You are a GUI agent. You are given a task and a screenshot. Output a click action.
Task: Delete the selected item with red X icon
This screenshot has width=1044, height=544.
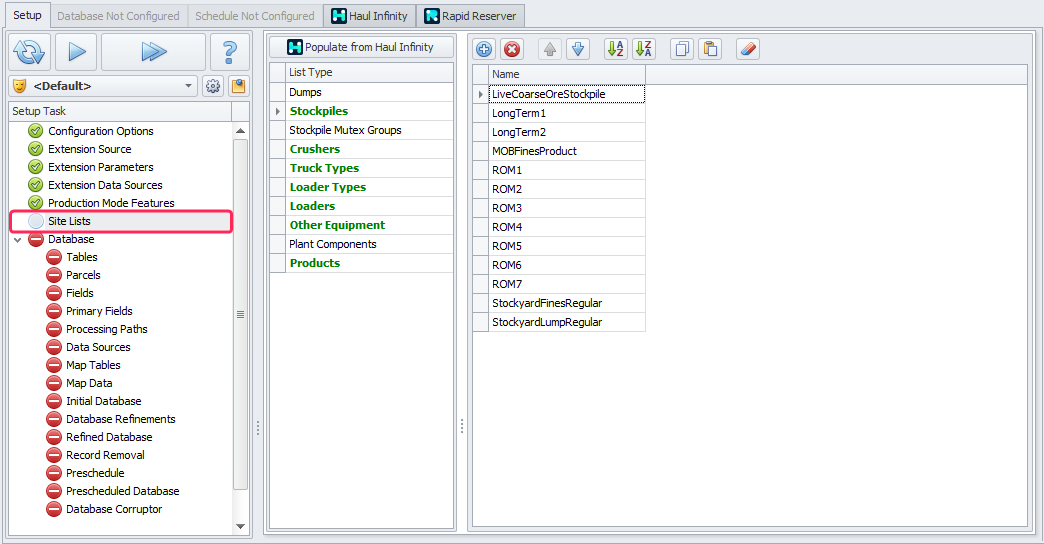[512, 49]
